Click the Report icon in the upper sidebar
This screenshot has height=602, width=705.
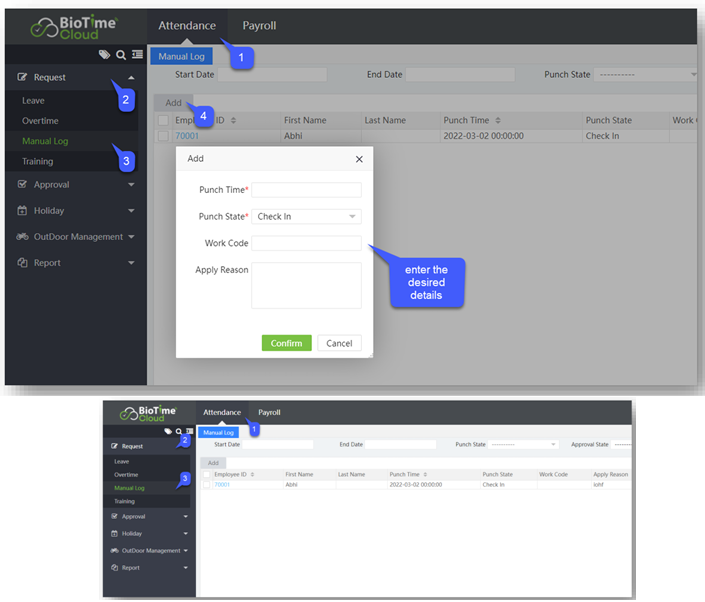click(x=23, y=263)
